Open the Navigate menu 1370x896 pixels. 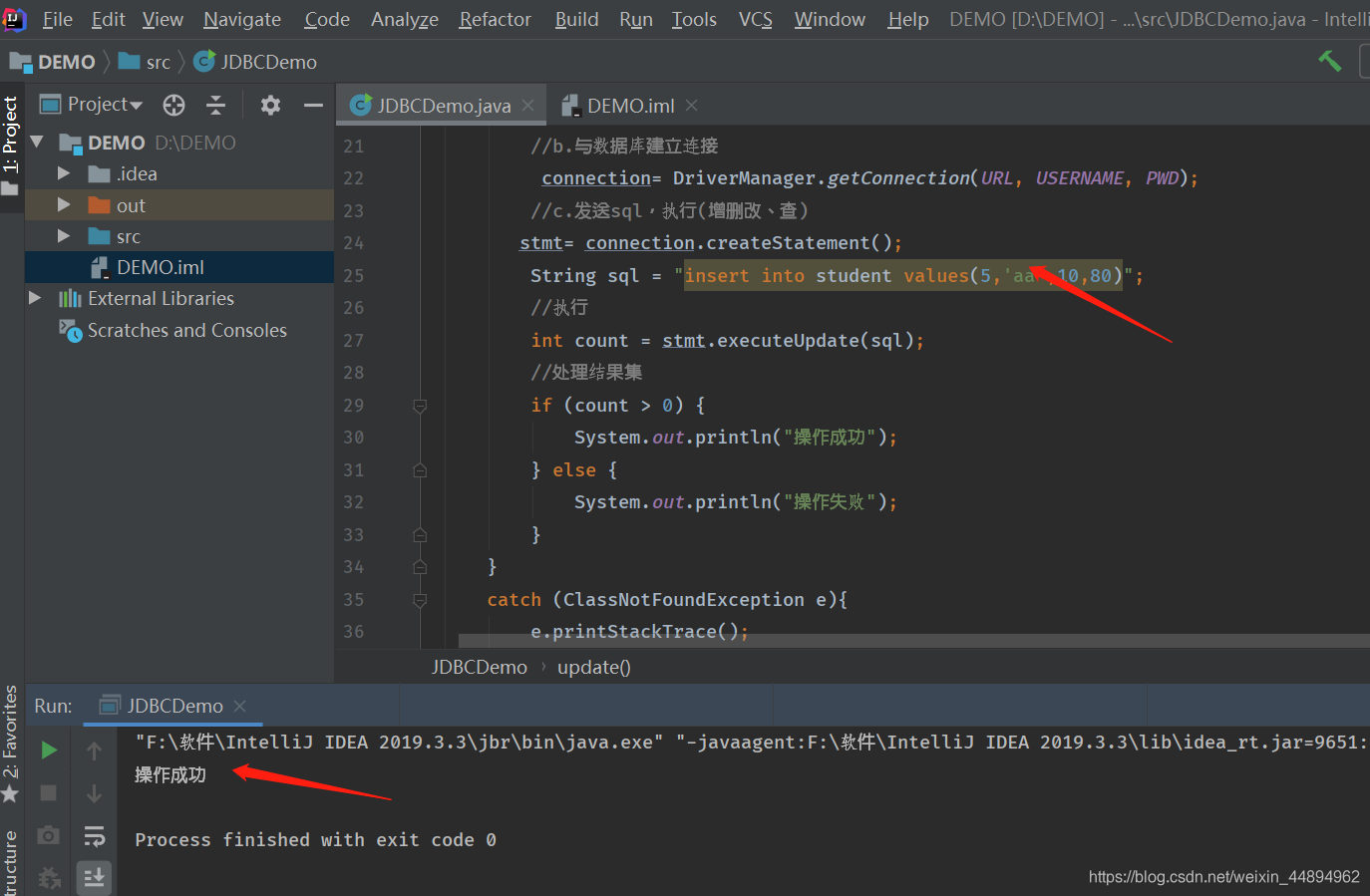click(x=242, y=19)
